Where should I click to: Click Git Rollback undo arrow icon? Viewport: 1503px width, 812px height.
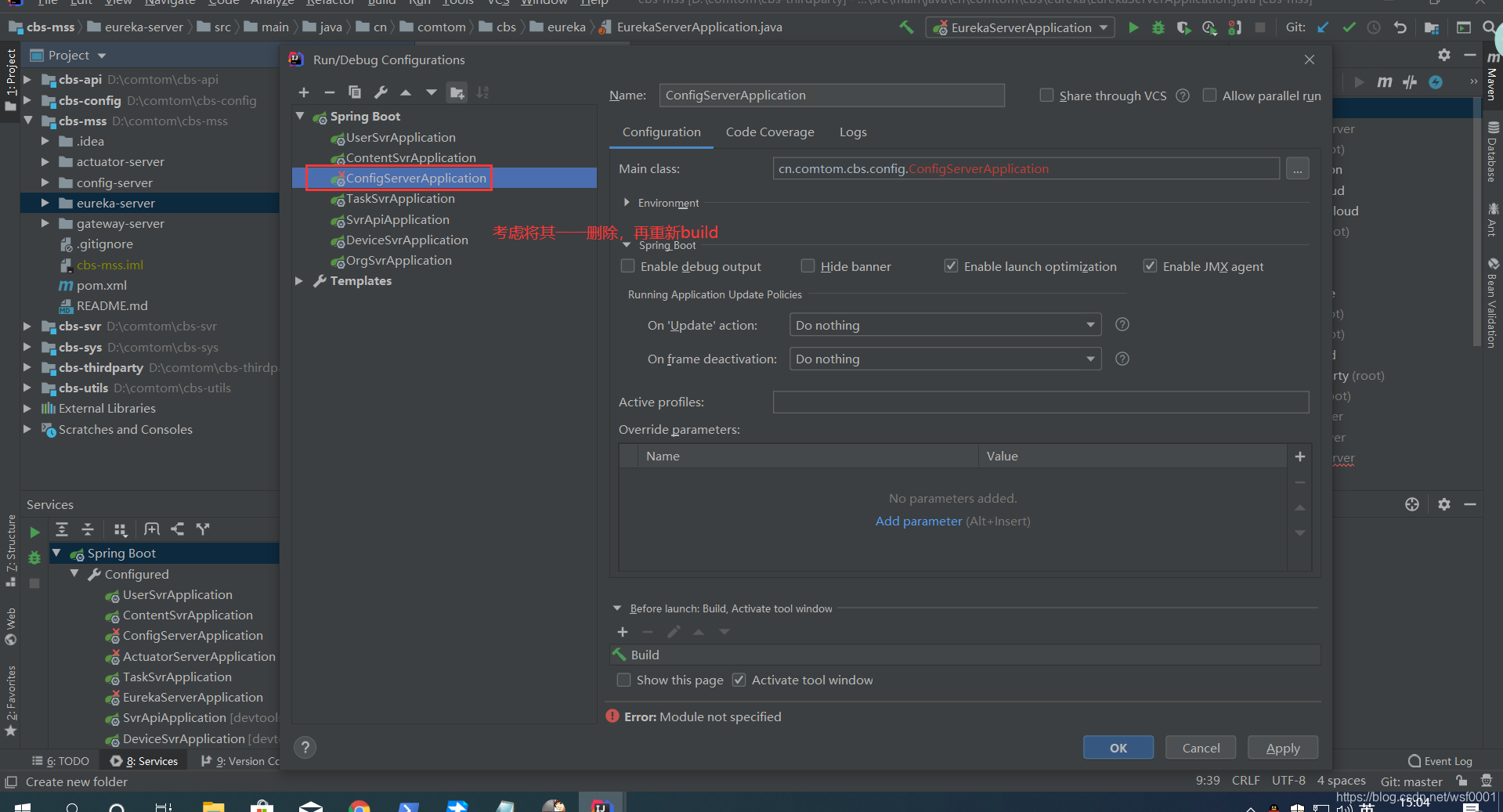(x=1400, y=27)
